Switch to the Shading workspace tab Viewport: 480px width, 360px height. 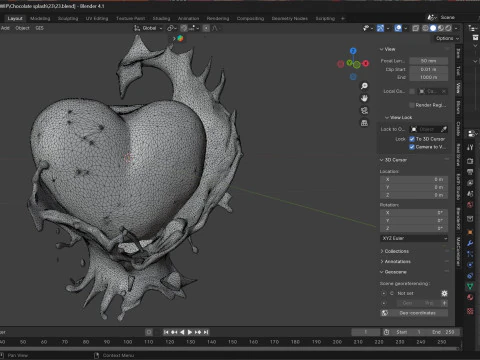(x=161, y=18)
